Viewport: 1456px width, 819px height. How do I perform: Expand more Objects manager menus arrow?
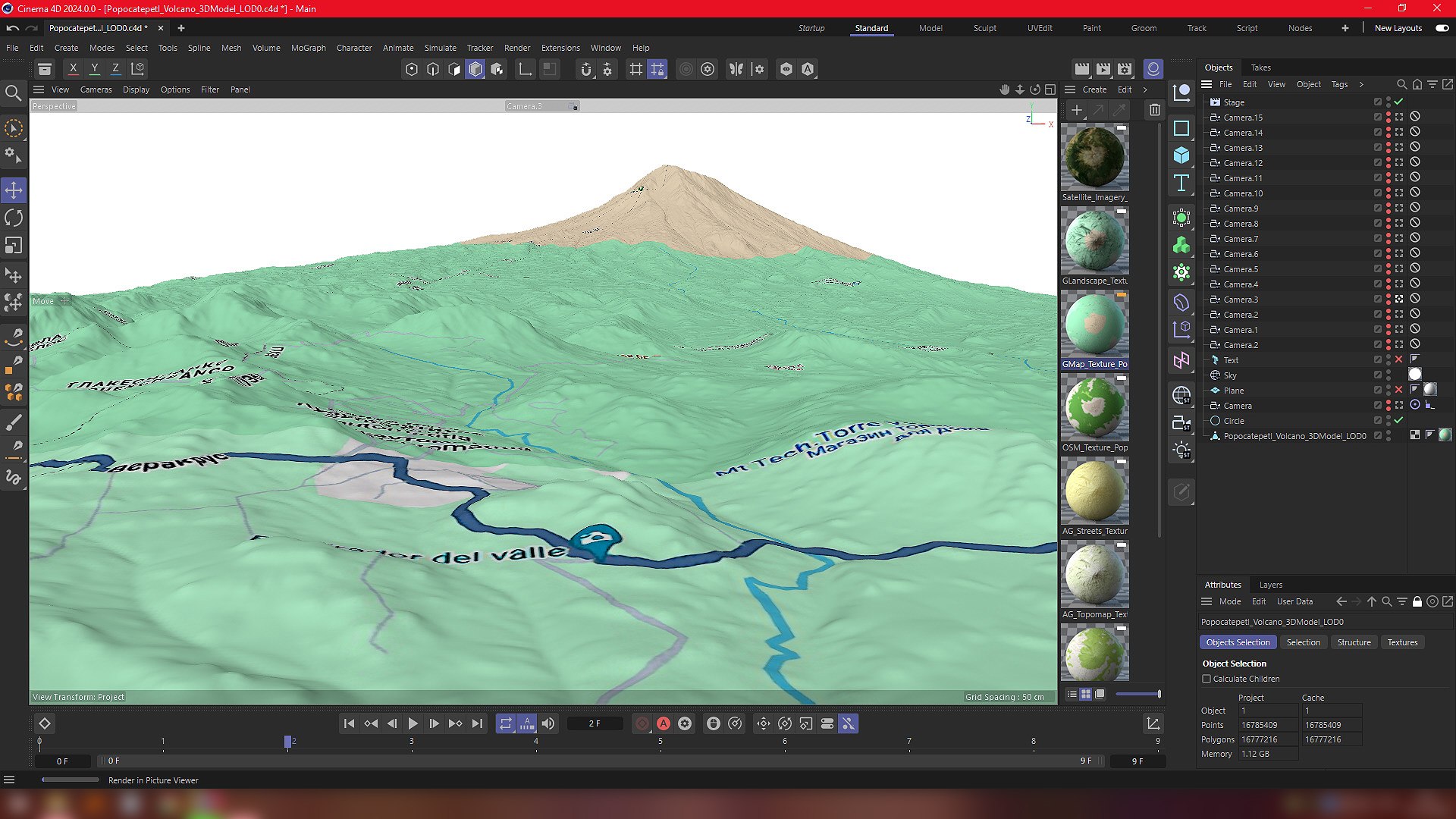(1361, 84)
